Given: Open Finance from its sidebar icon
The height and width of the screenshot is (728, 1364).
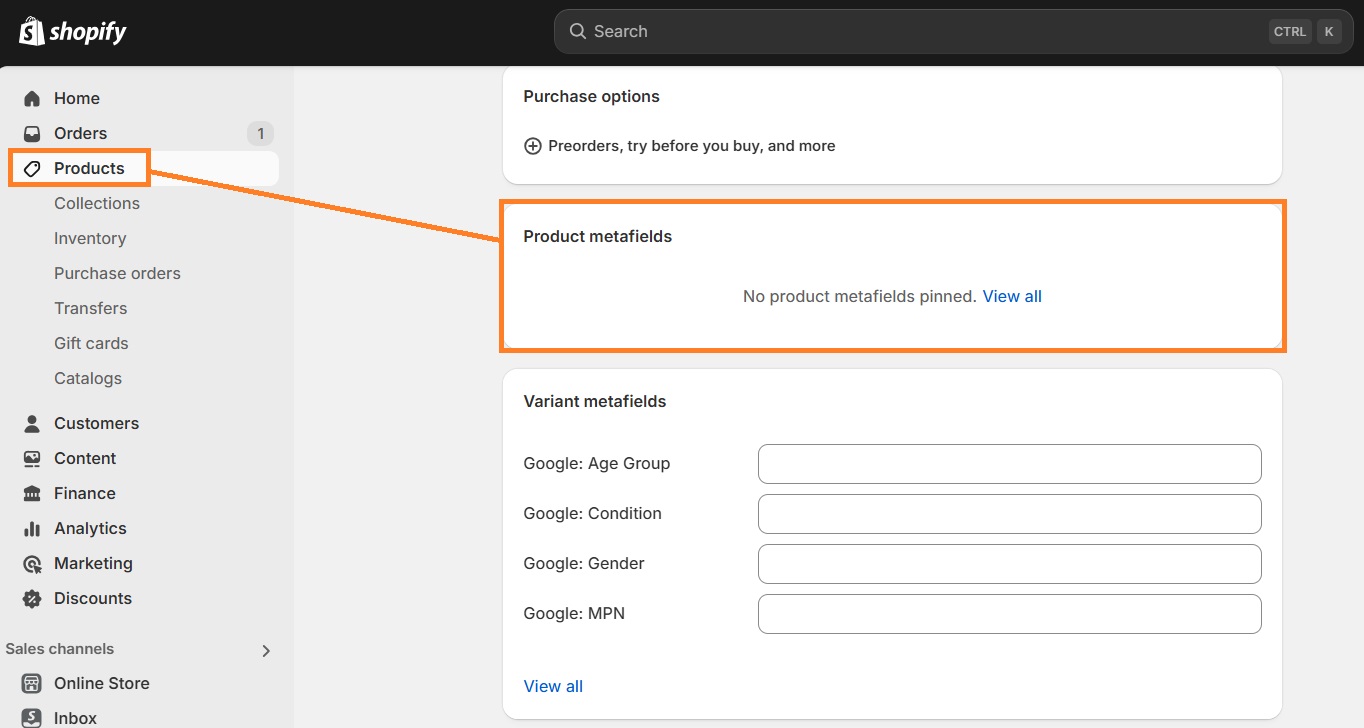Looking at the screenshot, I should coord(33,493).
